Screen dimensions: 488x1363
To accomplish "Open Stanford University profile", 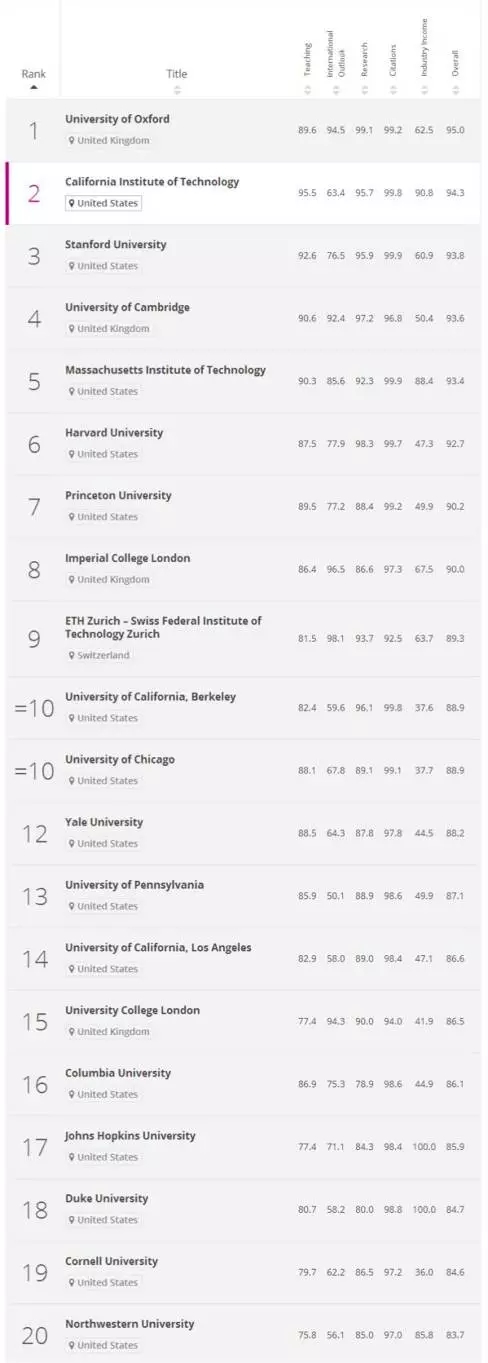I will coord(115,245).
